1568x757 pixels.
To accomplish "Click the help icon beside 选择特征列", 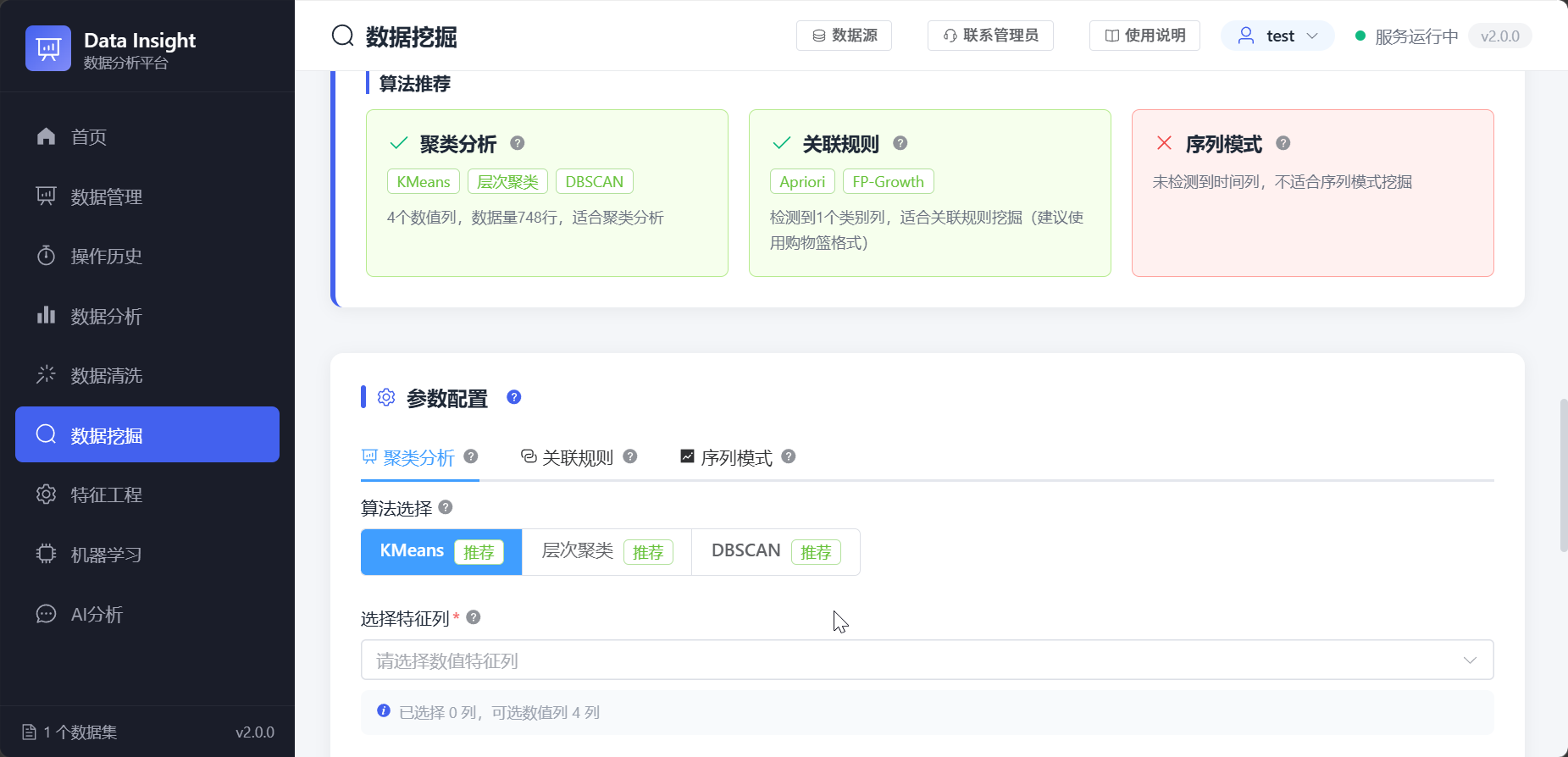I will (x=474, y=617).
